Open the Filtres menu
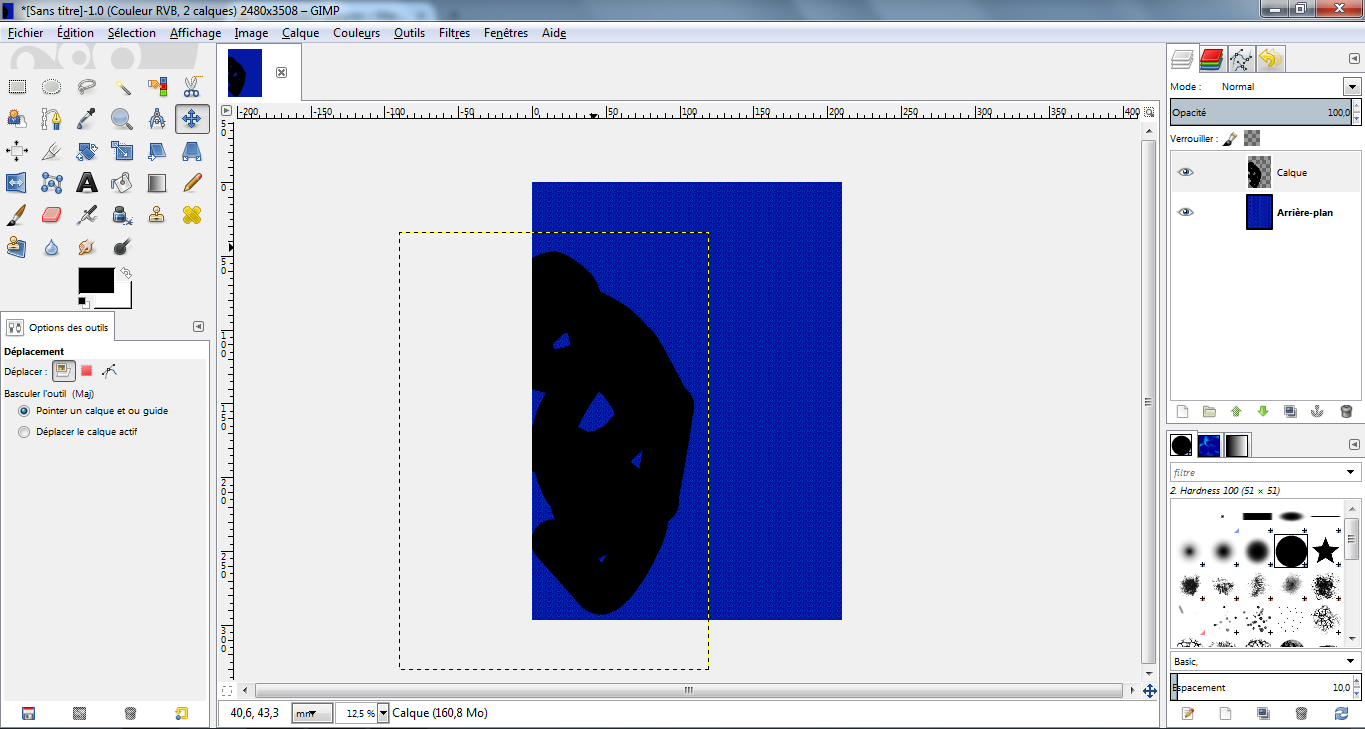The image size is (1365, 729). click(454, 33)
